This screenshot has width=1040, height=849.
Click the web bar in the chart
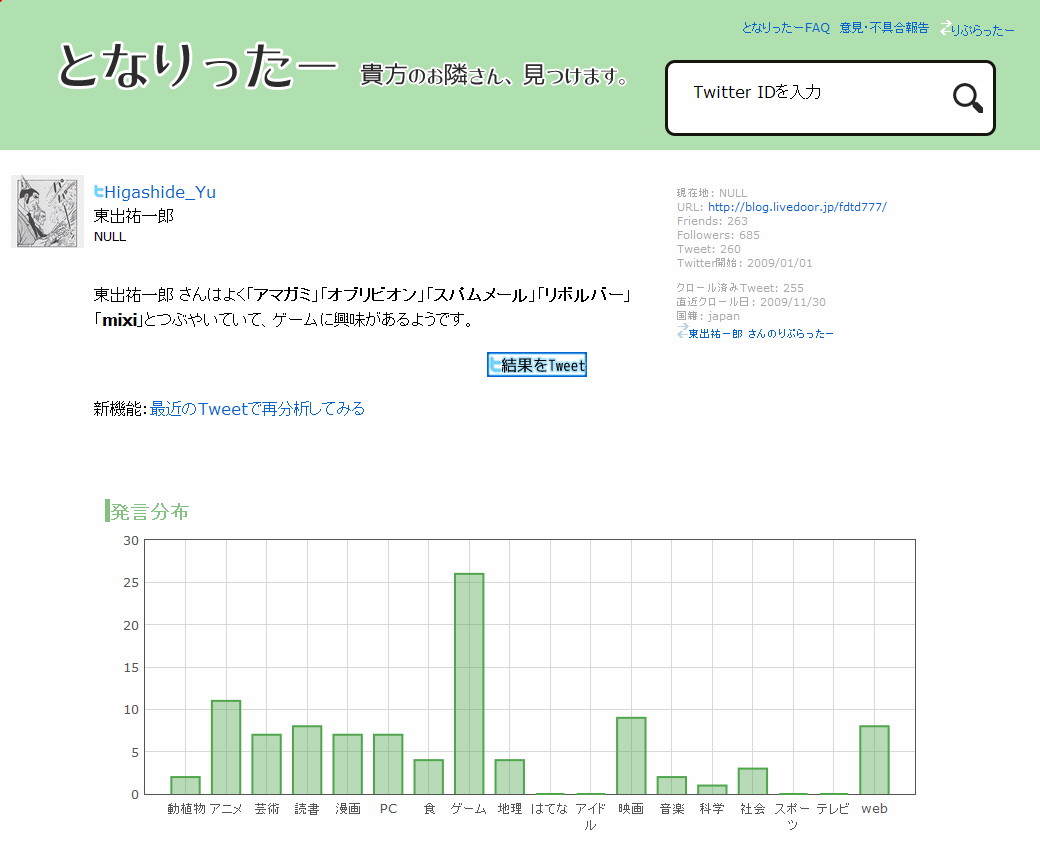tap(874, 760)
